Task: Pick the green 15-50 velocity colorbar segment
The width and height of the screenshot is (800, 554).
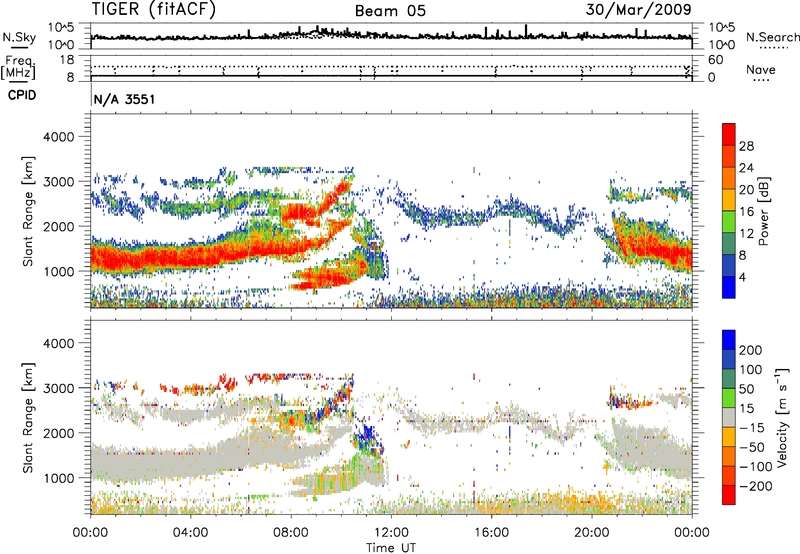Action: pyautogui.click(x=729, y=398)
